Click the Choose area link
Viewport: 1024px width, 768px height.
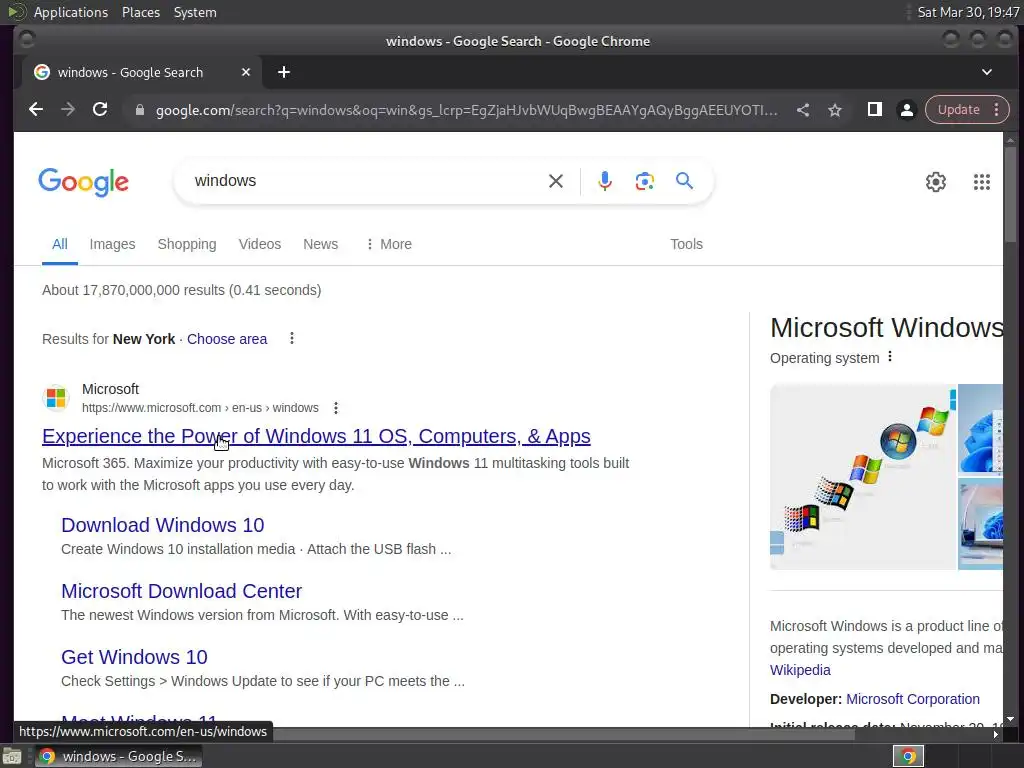coord(227,340)
